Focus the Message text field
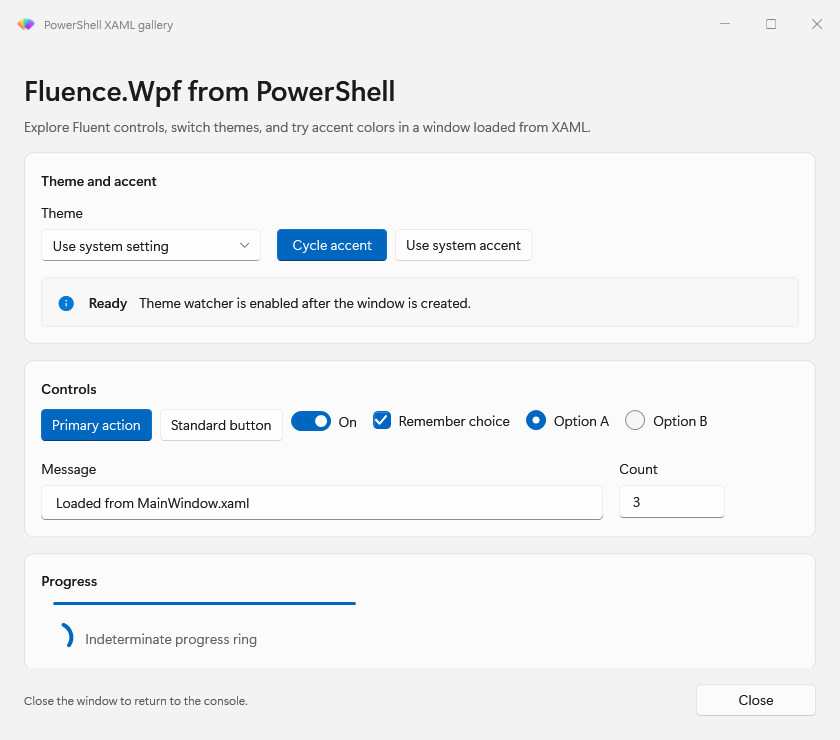Viewport: 840px width, 740px height. tap(322, 503)
